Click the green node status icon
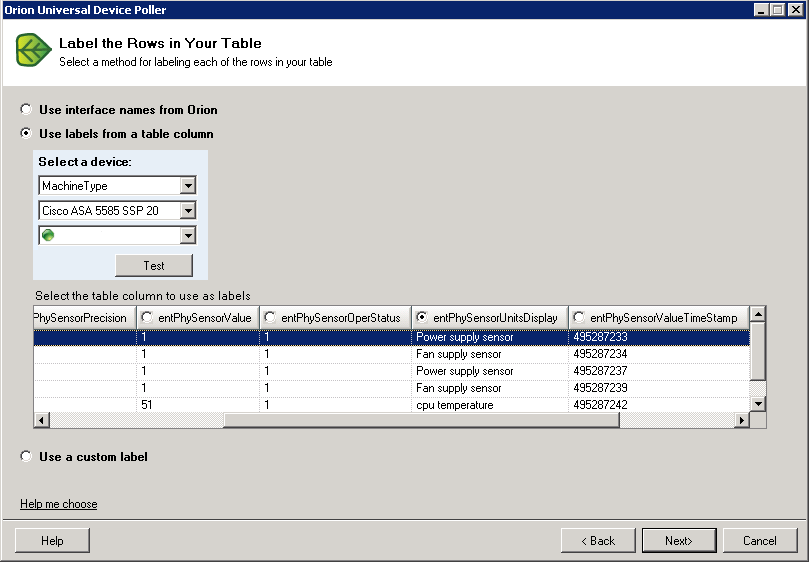This screenshot has height=562, width=809. coord(48,235)
